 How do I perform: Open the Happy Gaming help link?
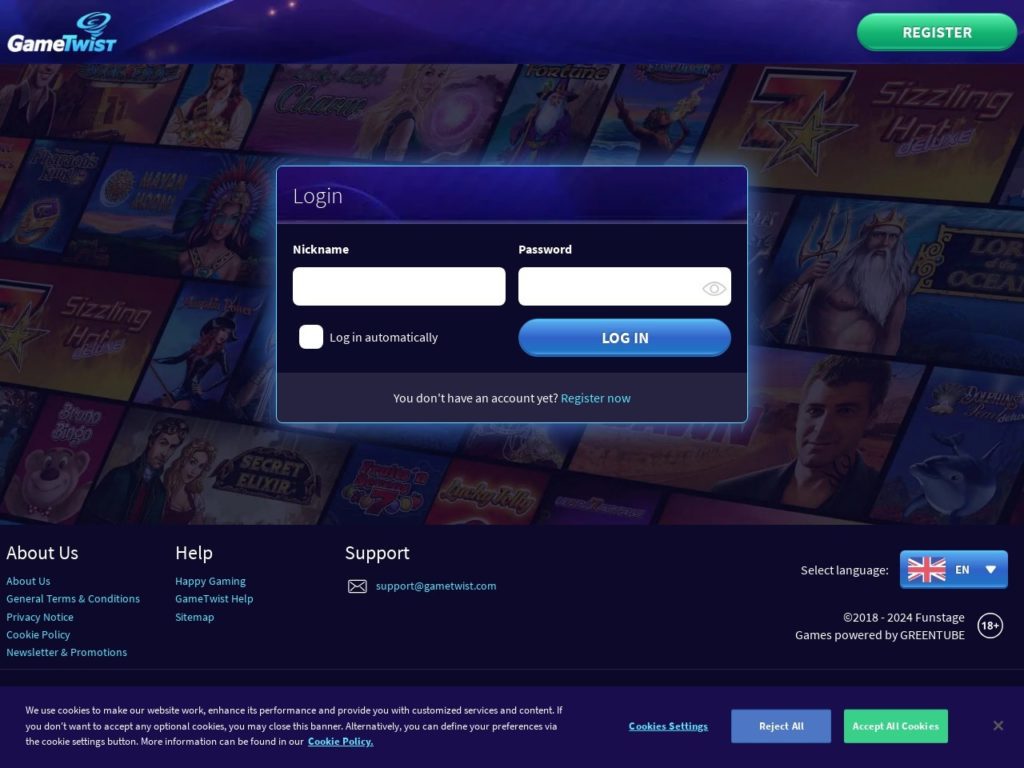(210, 581)
